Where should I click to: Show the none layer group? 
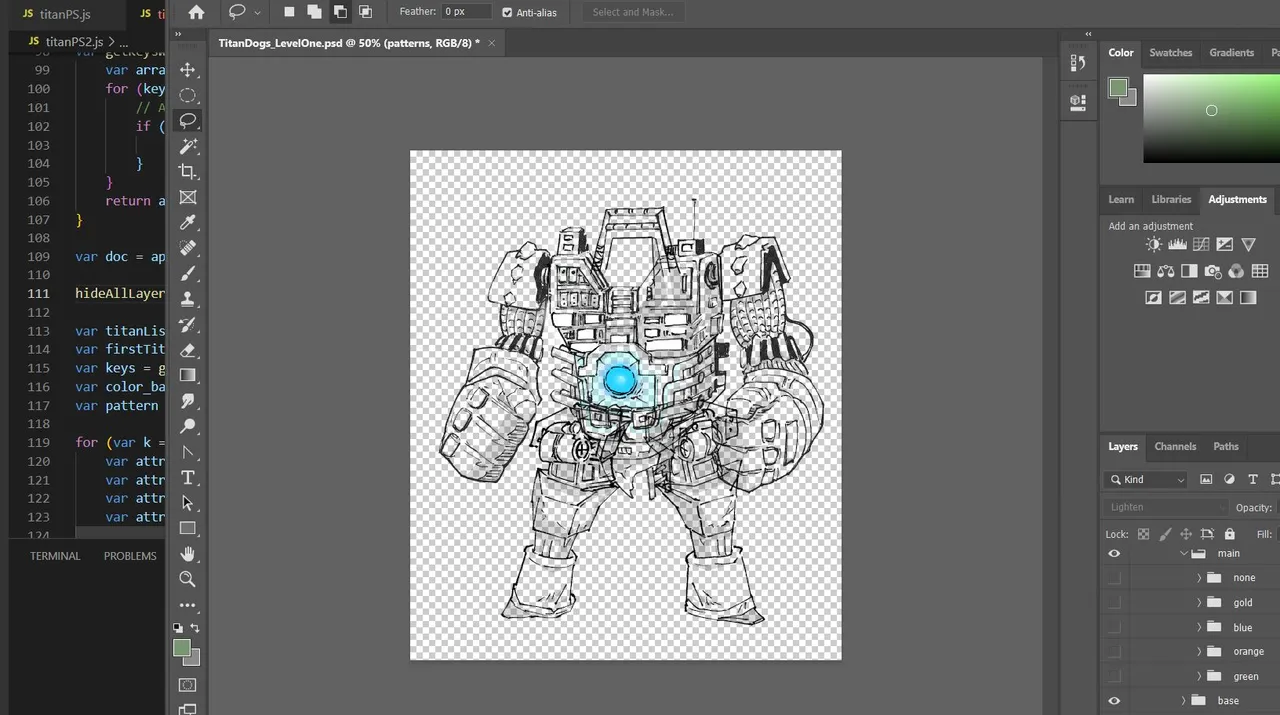[x=1114, y=578]
